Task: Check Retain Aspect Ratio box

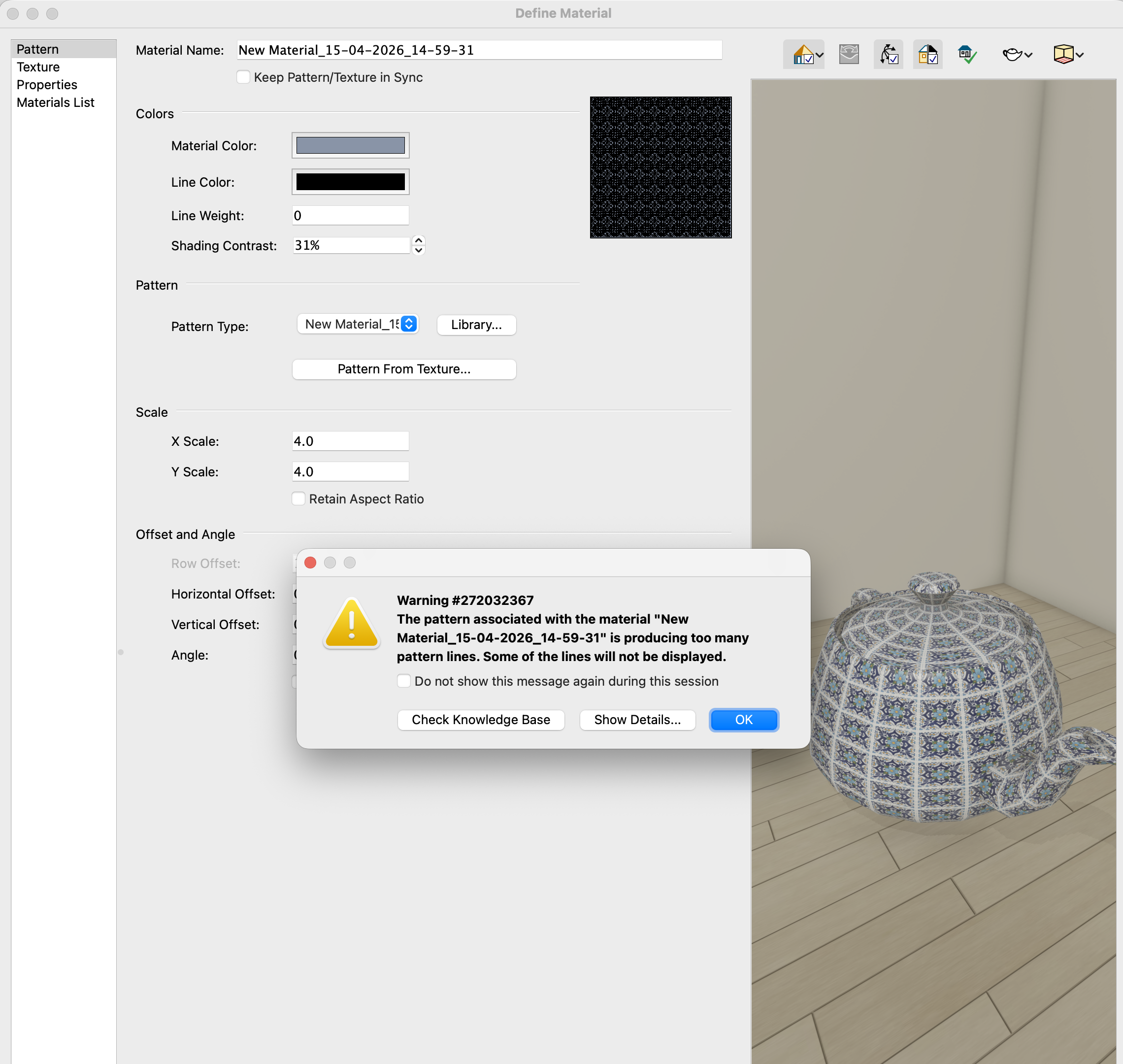Action: pyautogui.click(x=298, y=499)
